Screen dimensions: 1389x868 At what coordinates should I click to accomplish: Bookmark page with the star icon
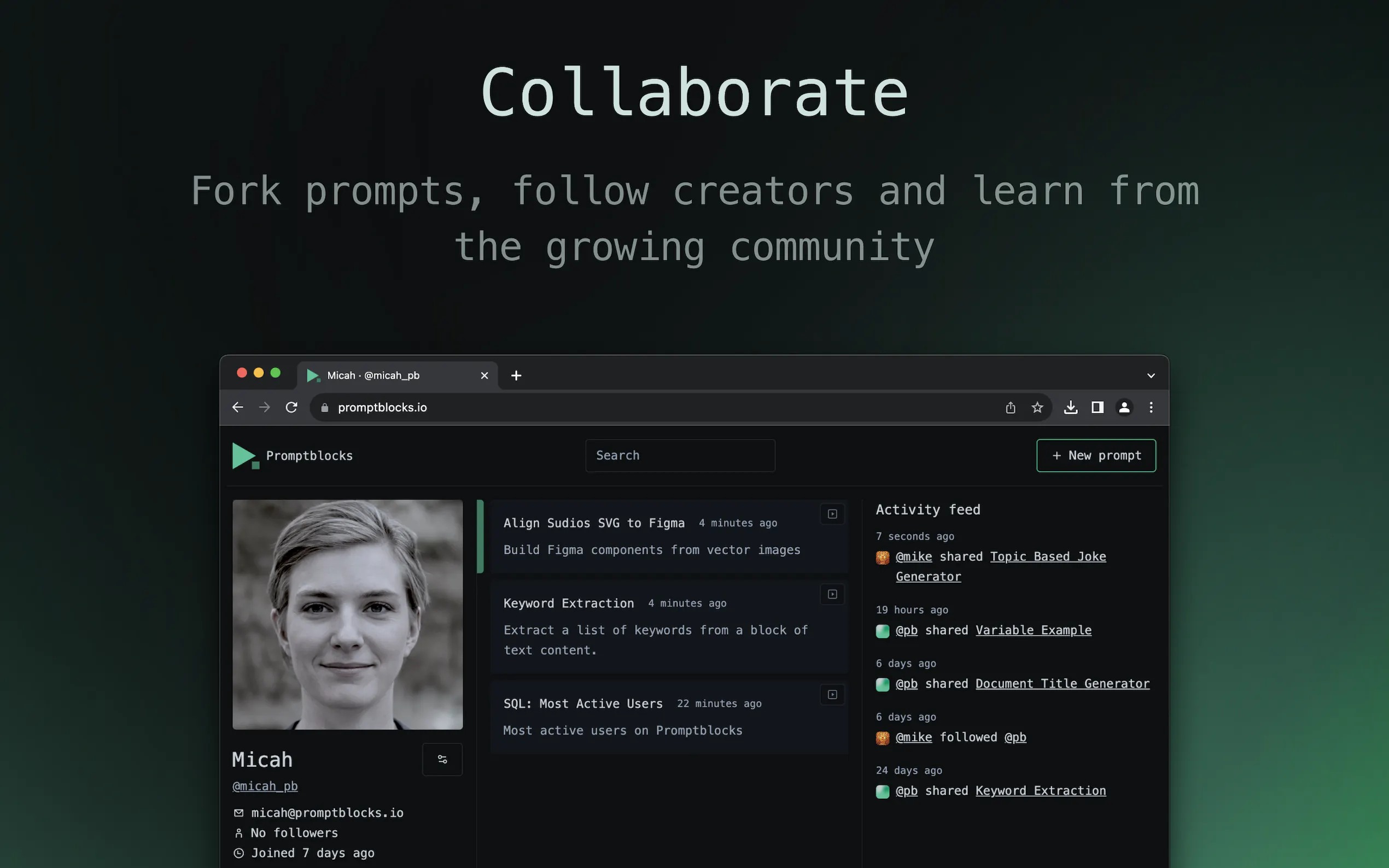click(1037, 408)
